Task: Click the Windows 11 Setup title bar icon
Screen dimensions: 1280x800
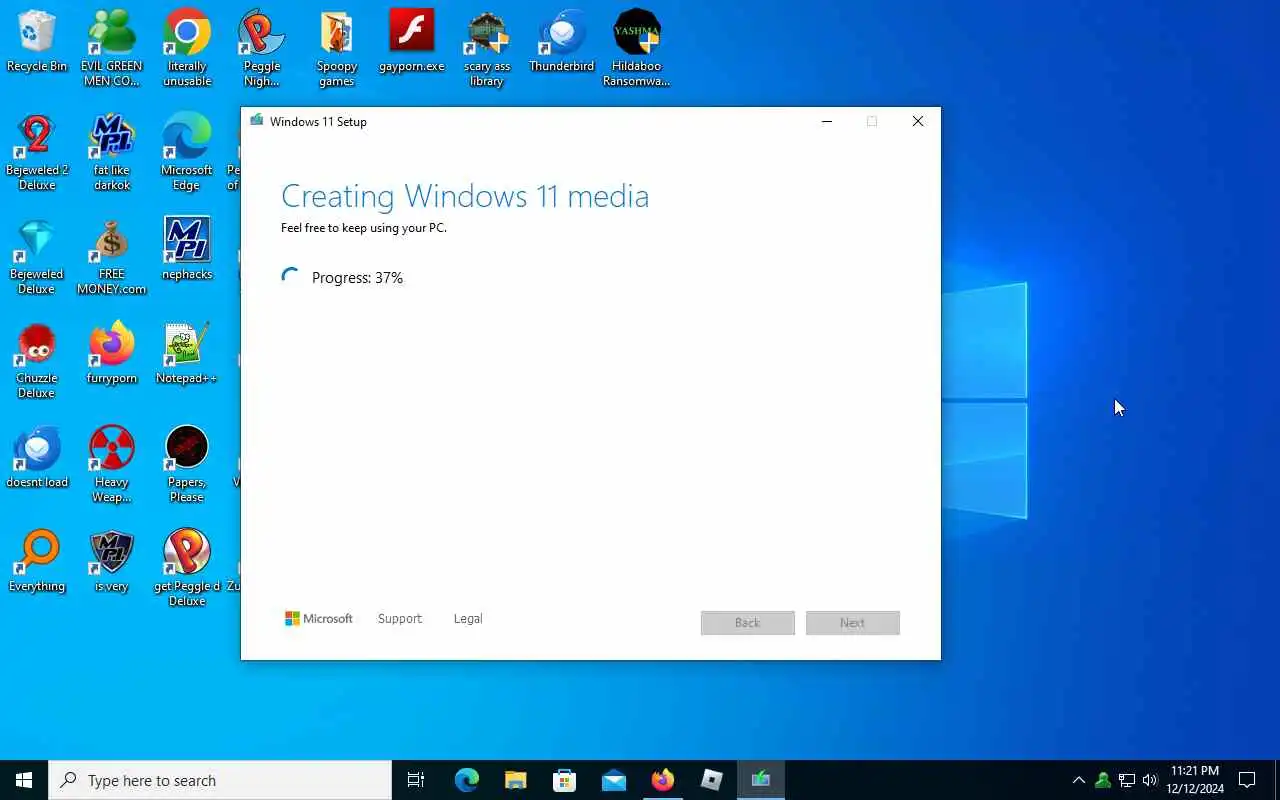Action: pos(257,121)
